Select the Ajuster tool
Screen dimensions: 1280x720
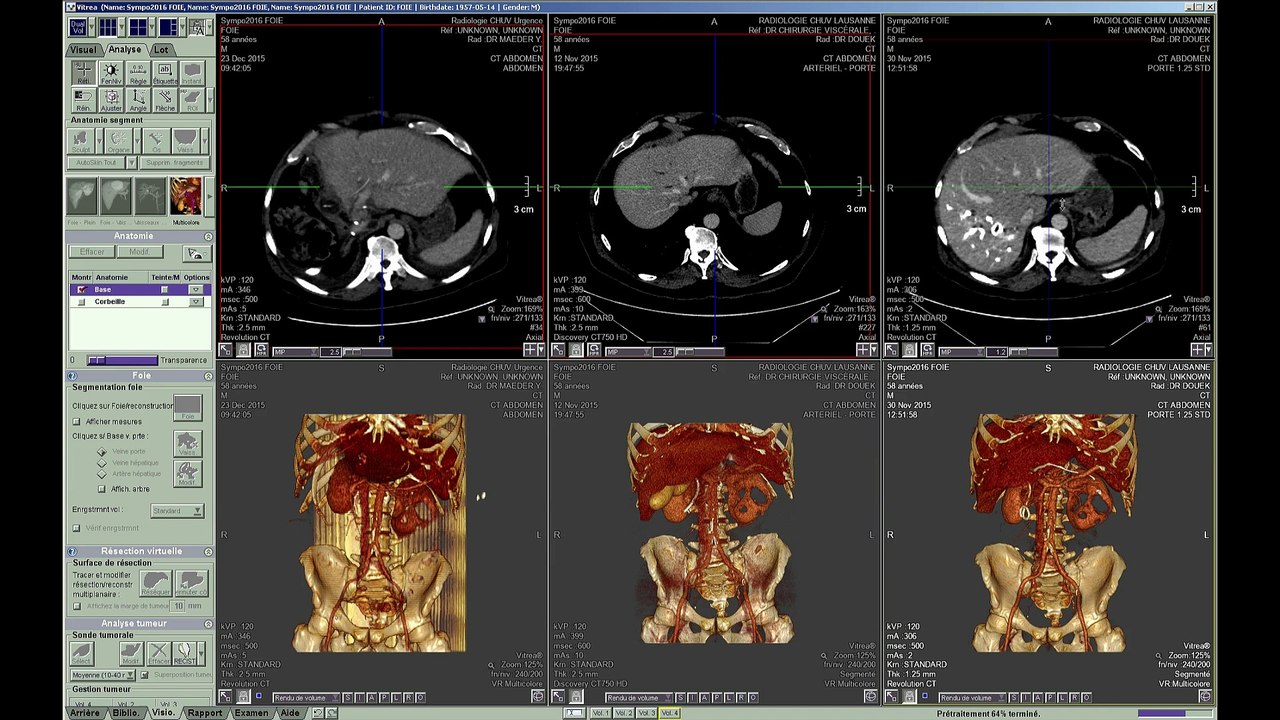tap(111, 100)
